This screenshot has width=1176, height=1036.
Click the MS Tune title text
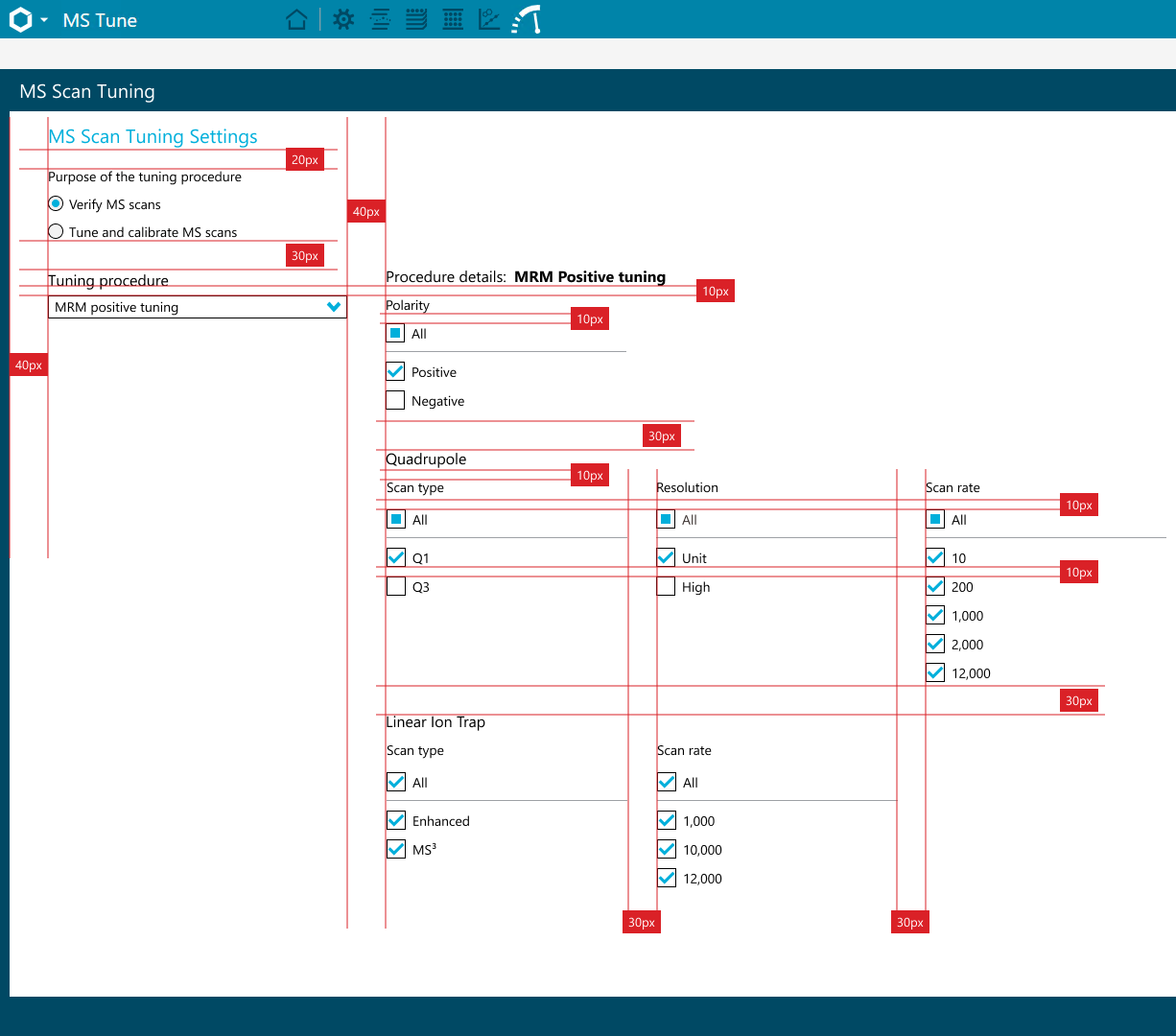click(100, 20)
